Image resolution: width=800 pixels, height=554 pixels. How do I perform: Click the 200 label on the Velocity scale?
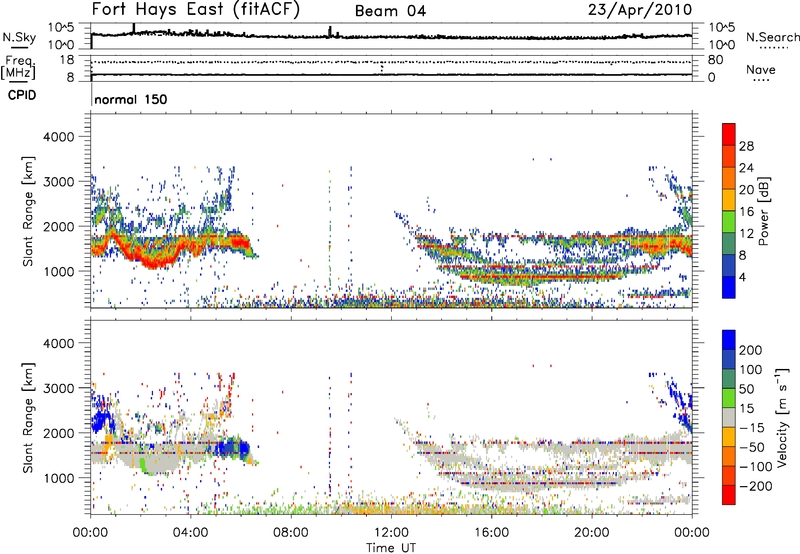tap(751, 350)
